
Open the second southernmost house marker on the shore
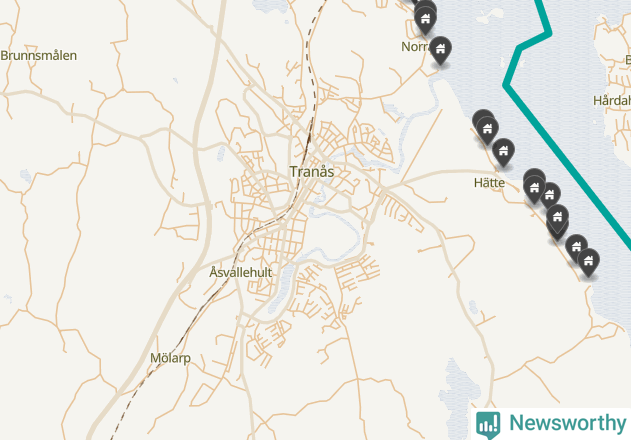click(x=576, y=247)
